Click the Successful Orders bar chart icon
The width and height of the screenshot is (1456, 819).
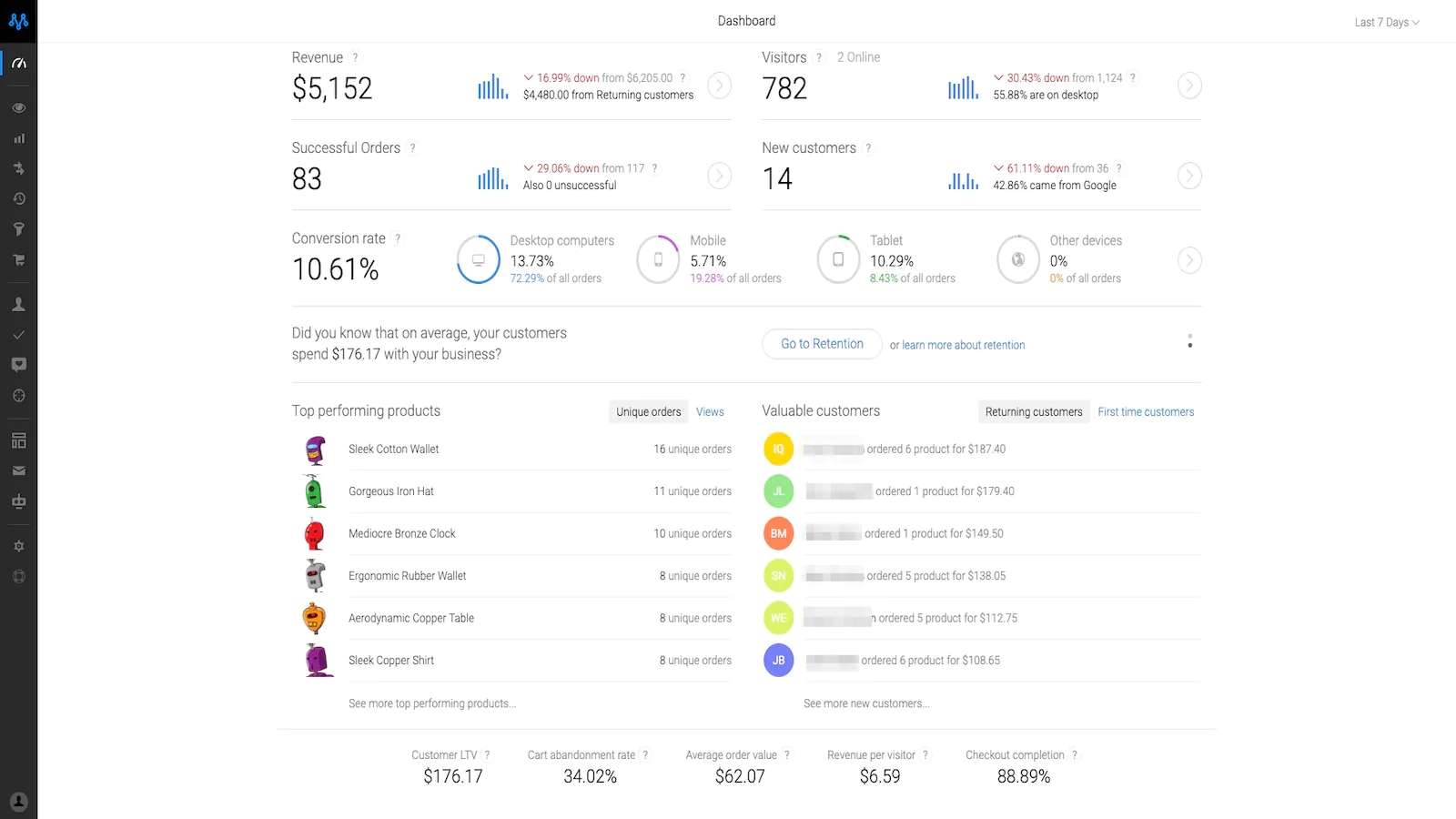[x=492, y=177]
